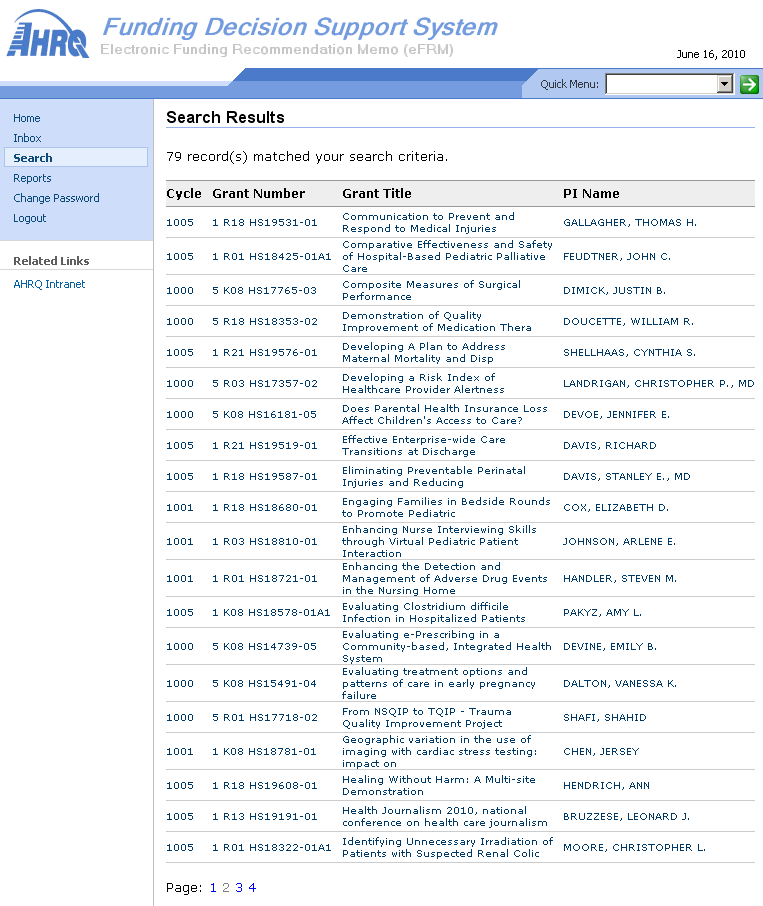The width and height of the screenshot is (763, 906).
Task: Go to Home in sidebar
Action: coord(27,118)
